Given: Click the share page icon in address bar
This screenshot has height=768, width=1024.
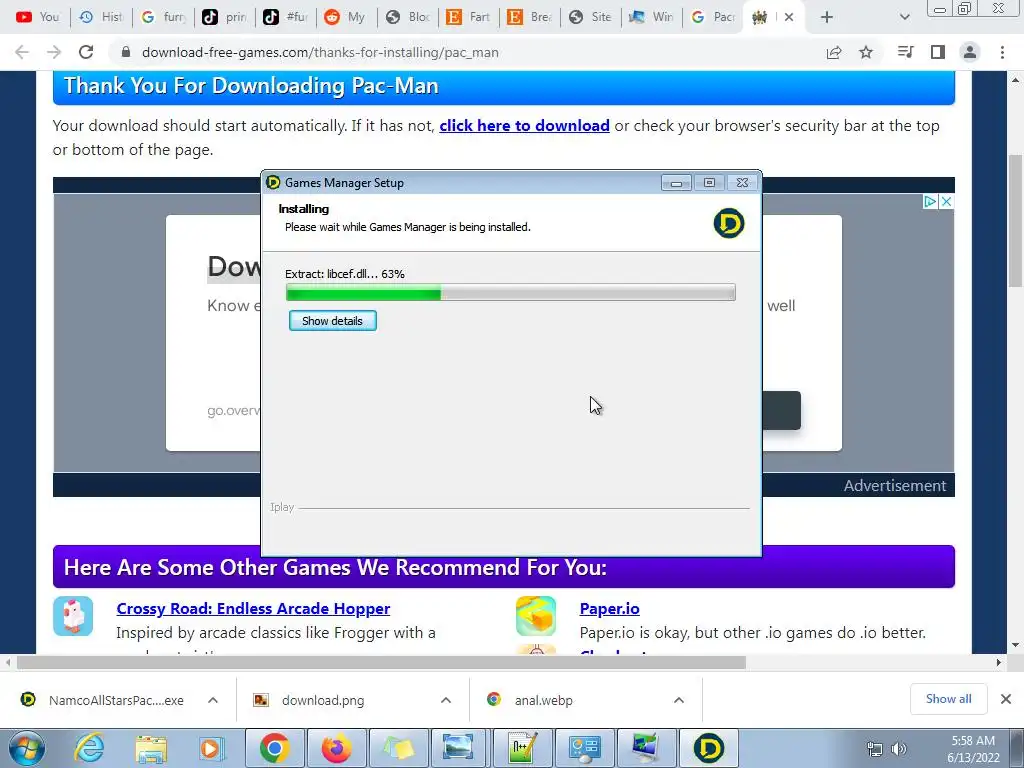Looking at the screenshot, I should click(x=834, y=52).
